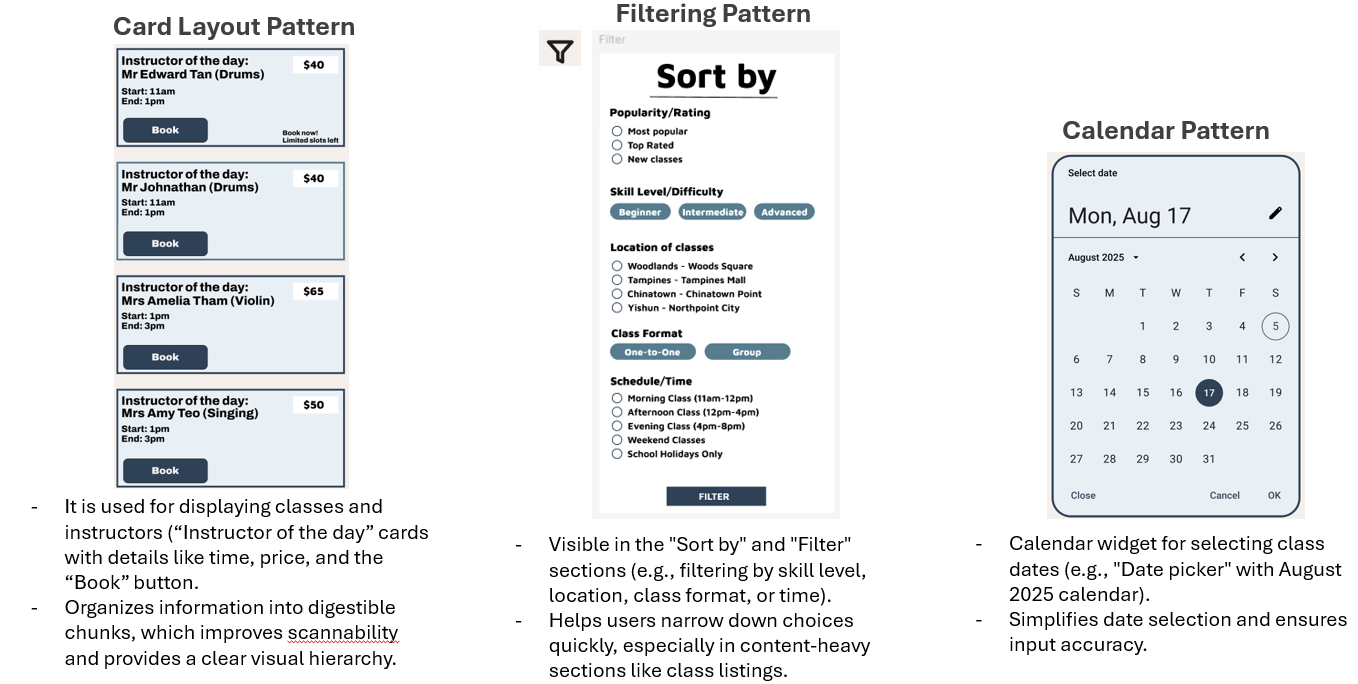Click the funnel filter icon
Viewport: 1358px width, 684px height.
[x=560, y=50]
